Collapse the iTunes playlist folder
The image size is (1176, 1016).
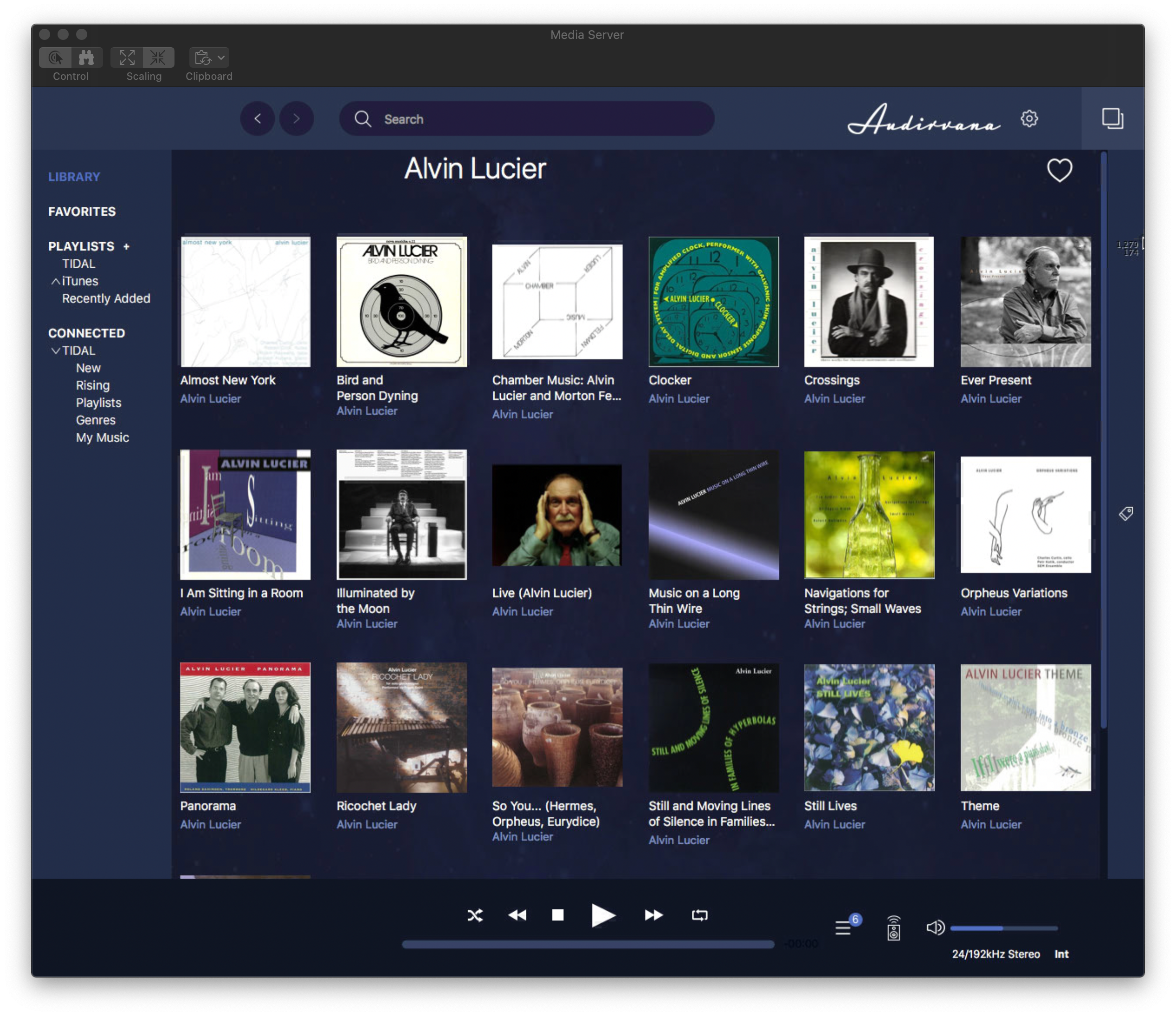[x=56, y=281]
